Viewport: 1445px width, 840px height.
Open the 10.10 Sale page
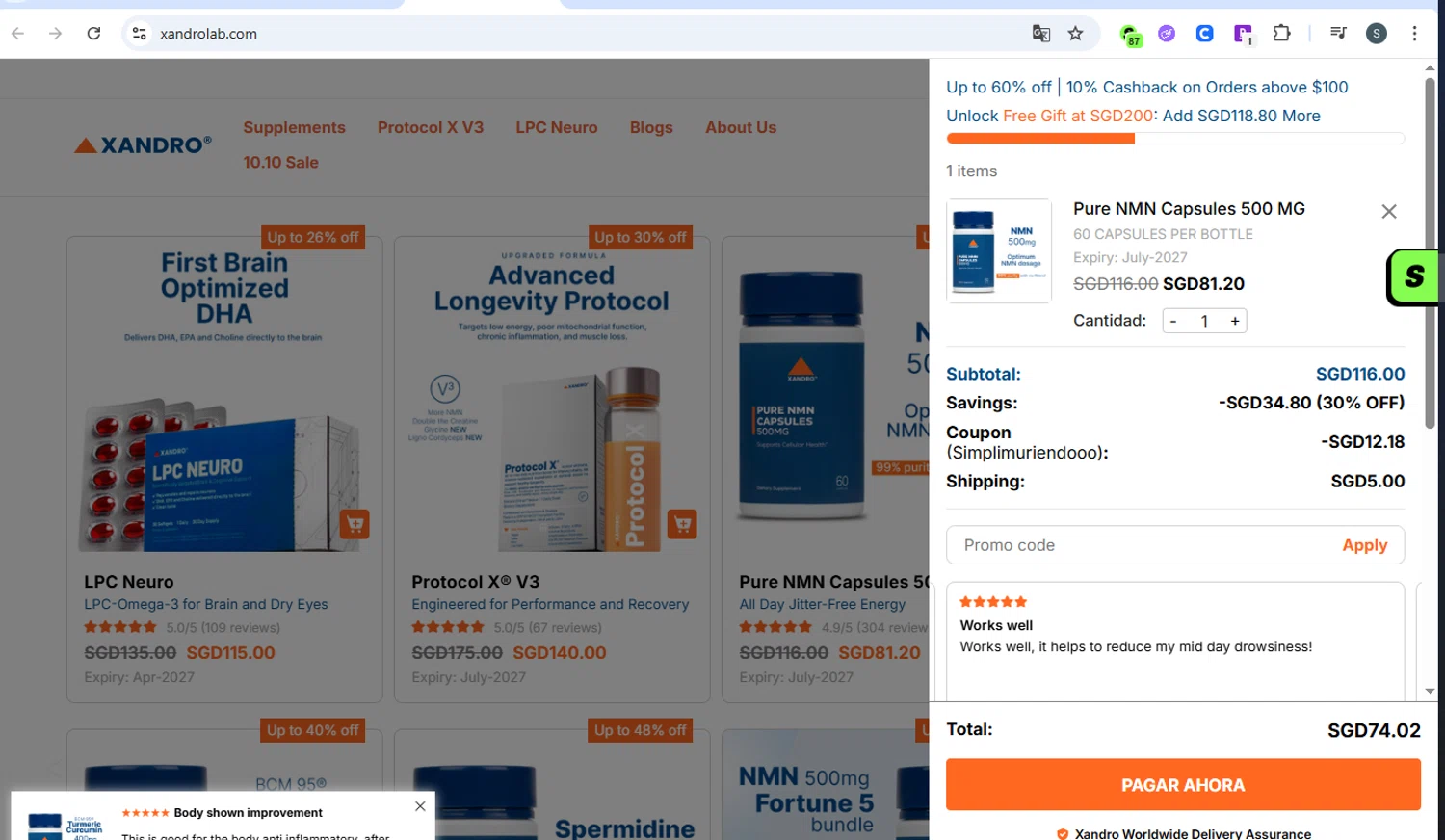tap(280, 162)
